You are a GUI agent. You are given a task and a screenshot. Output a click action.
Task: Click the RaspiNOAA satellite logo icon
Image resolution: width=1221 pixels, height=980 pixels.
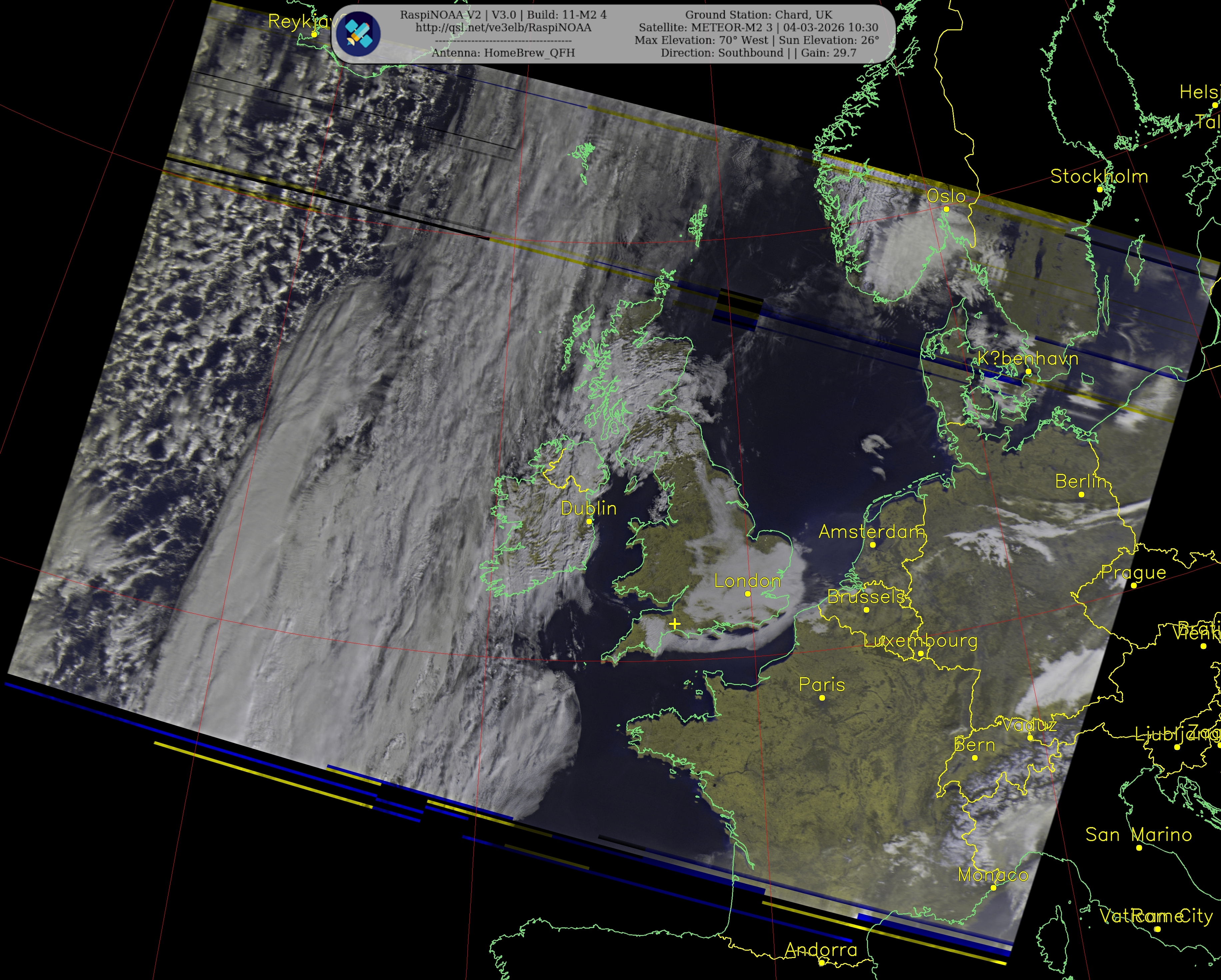pos(358,33)
